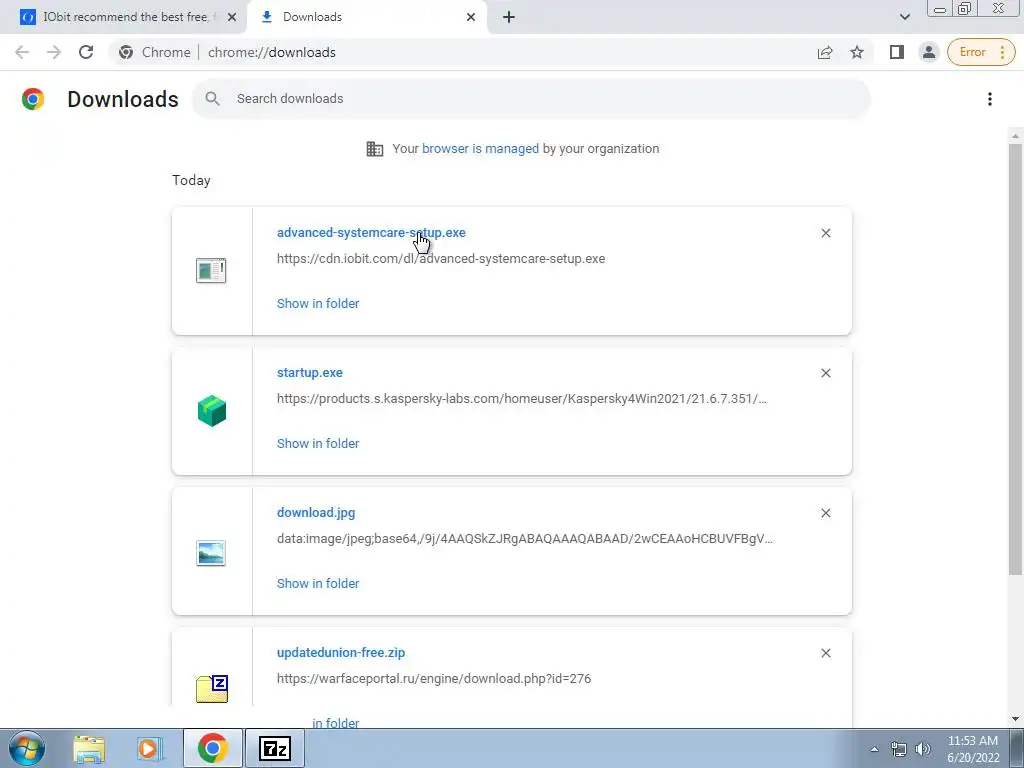Image resolution: width=1024 pixels, height=768 pixels.
Task: Bookmark this tab with the star icon
Action: point(857,52)
